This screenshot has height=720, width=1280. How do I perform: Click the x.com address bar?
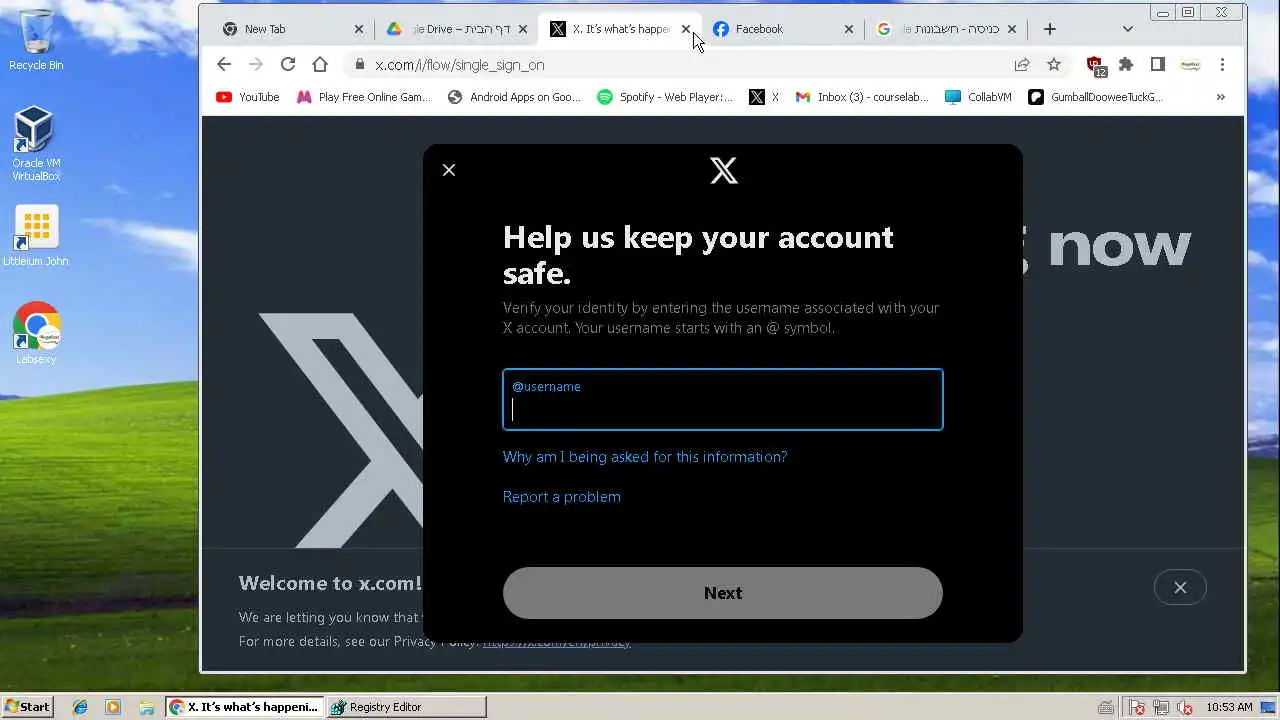680,64
